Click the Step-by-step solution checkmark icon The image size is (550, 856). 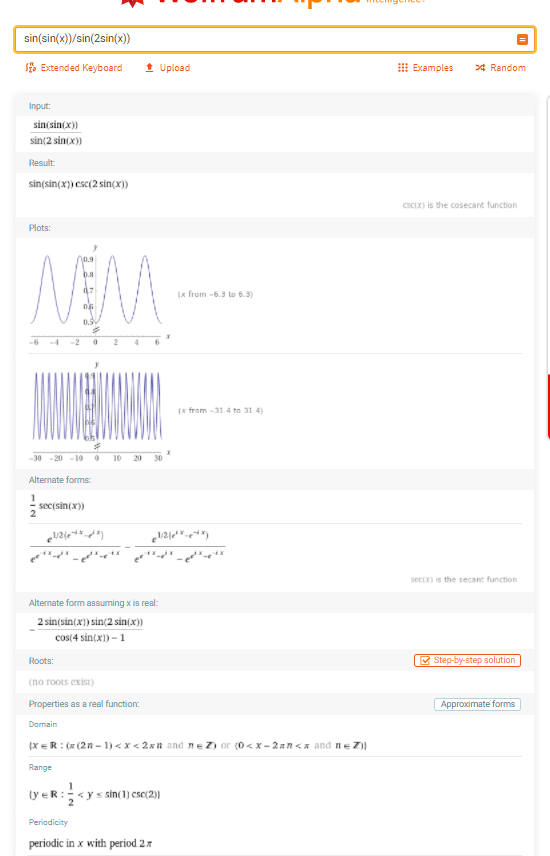point(424,661)
